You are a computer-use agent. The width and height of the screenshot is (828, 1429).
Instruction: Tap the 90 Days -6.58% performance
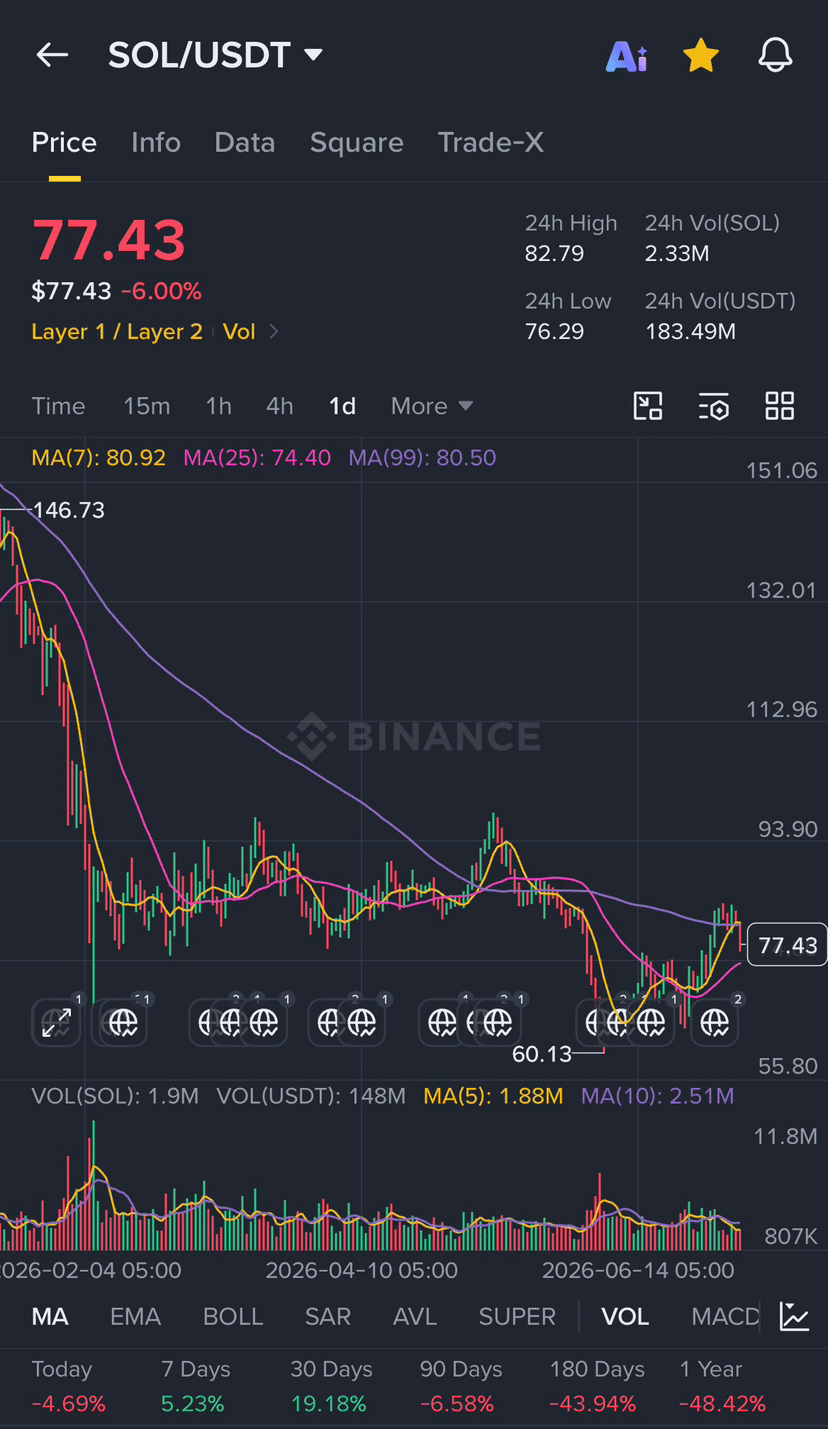click(x=461, y=1386)
